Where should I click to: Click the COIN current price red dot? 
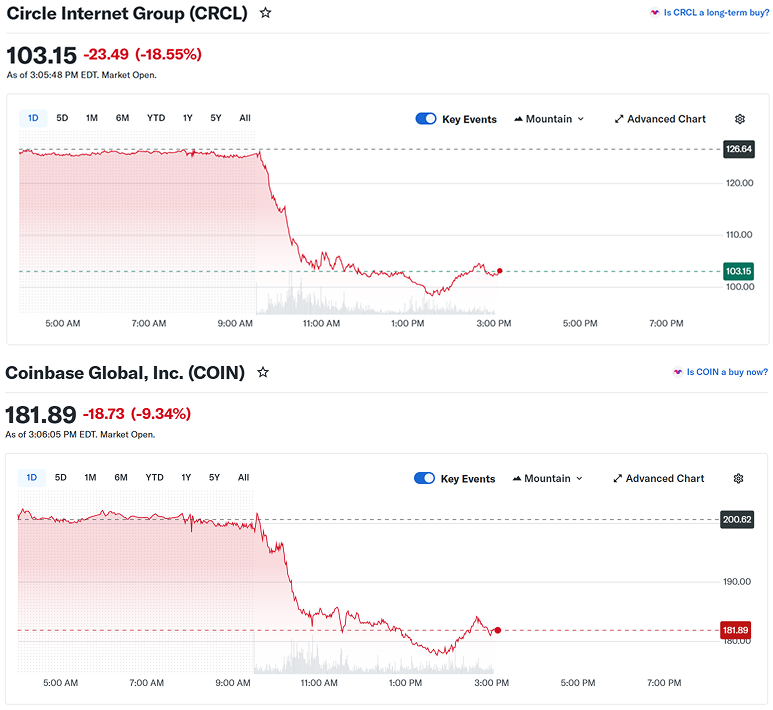pyautogui.click(x=497, y=630)
